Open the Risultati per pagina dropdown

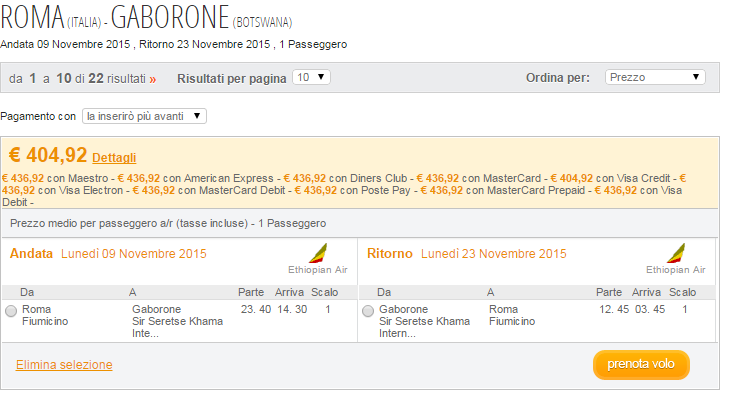pos(311,77)
